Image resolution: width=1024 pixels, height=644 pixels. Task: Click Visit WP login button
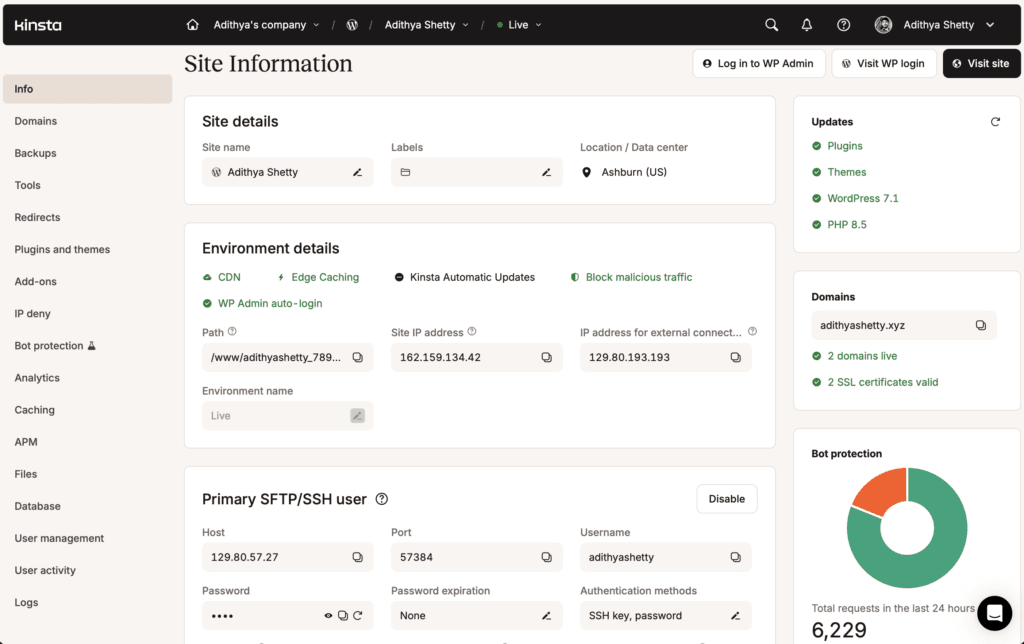pos(884,63)
